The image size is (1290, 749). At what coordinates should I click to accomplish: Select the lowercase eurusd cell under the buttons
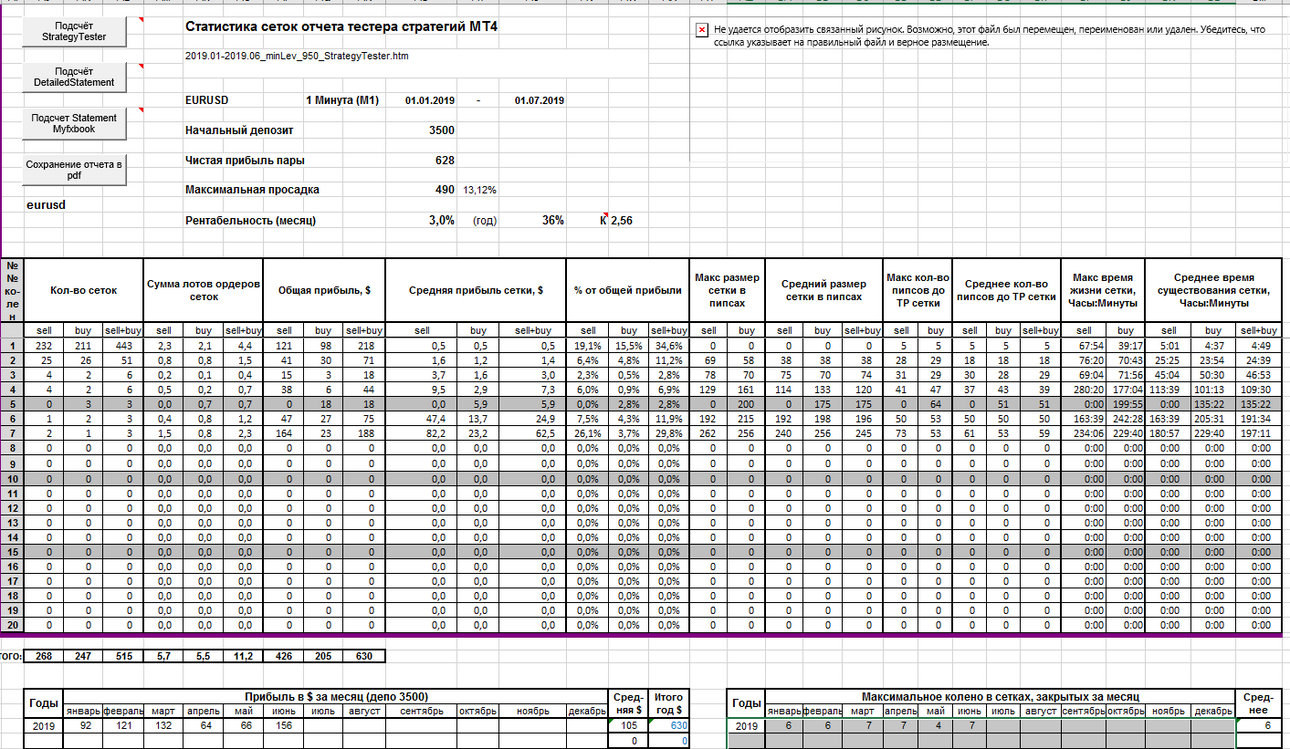45,204
